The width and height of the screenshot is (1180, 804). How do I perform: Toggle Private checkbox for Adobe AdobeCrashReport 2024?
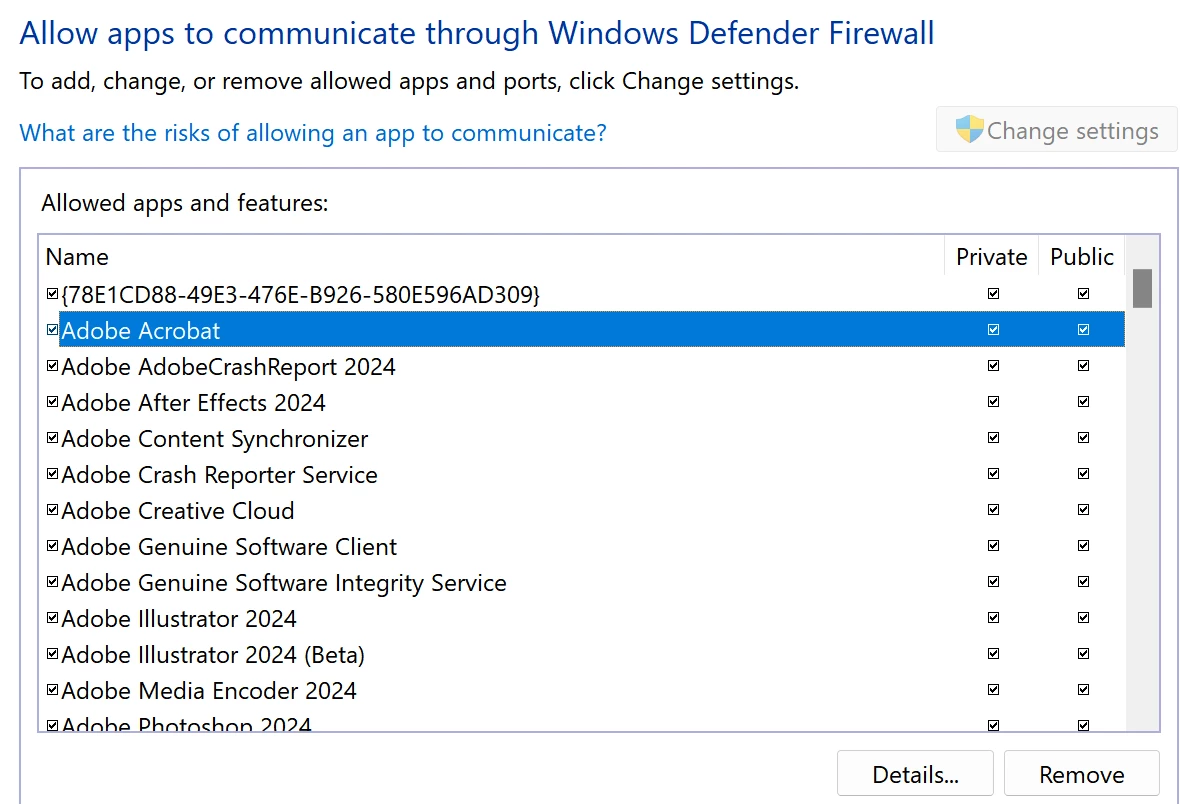[x=993, y=366]
